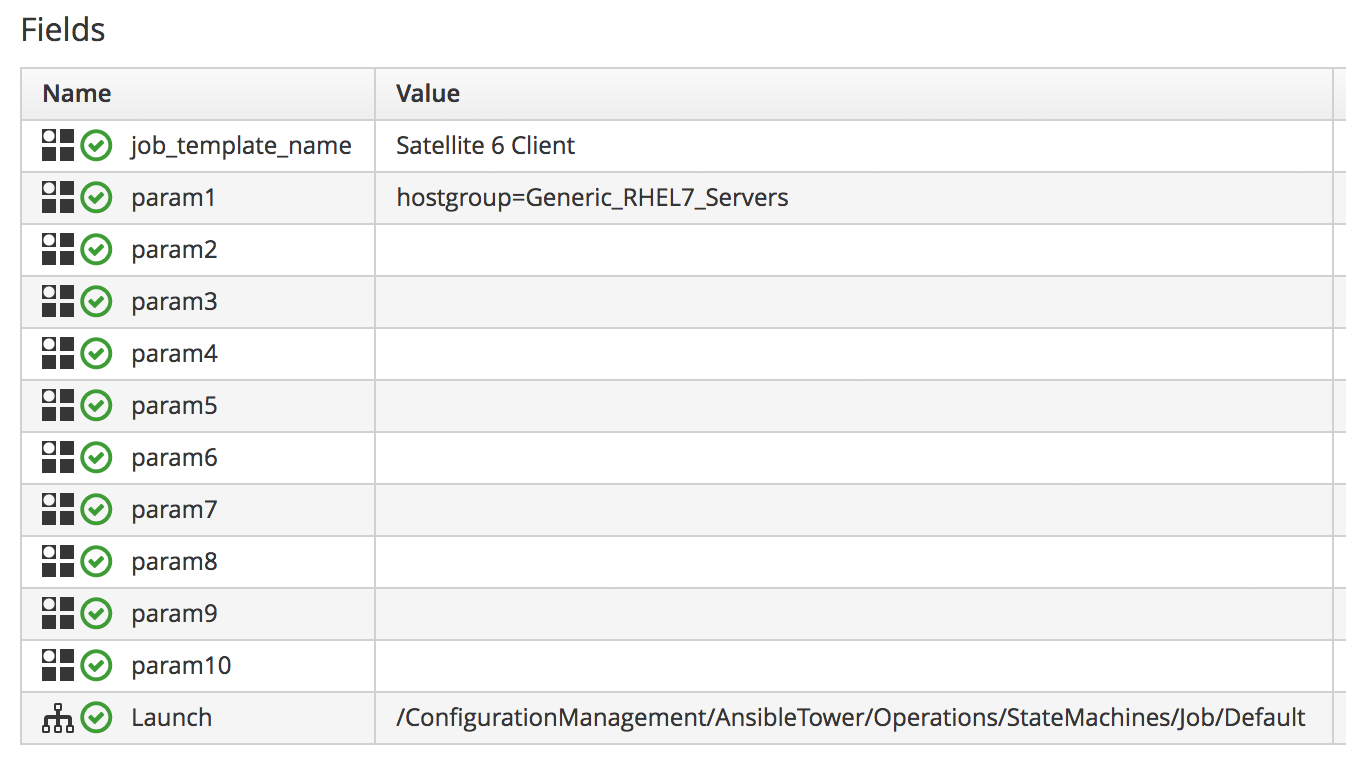Select the param6 field name
Image resolution: width=1346 pixels, height=758 pixels.
pyautogui.click(x=174, y=458)
